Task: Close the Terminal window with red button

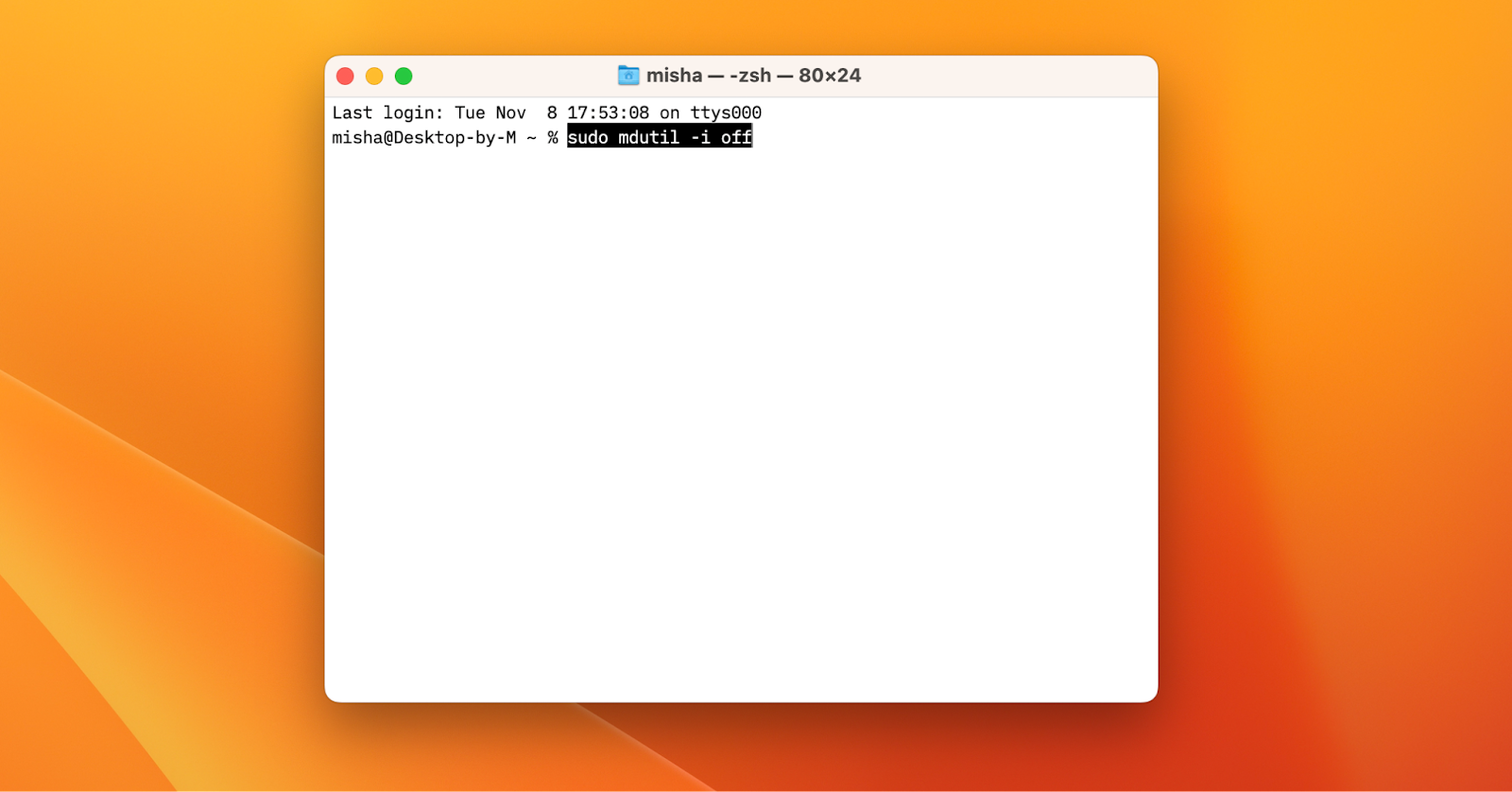Action: coord(345,77)
